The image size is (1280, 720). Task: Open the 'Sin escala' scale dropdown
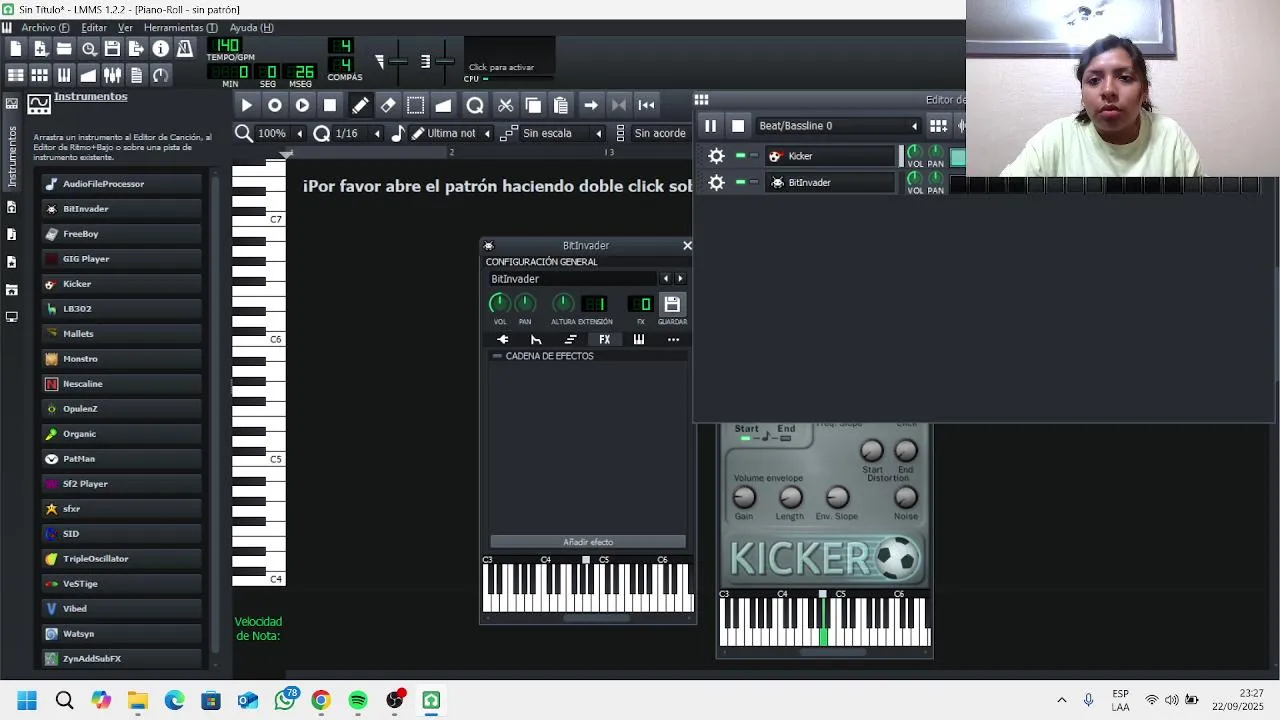pos(562,133)
